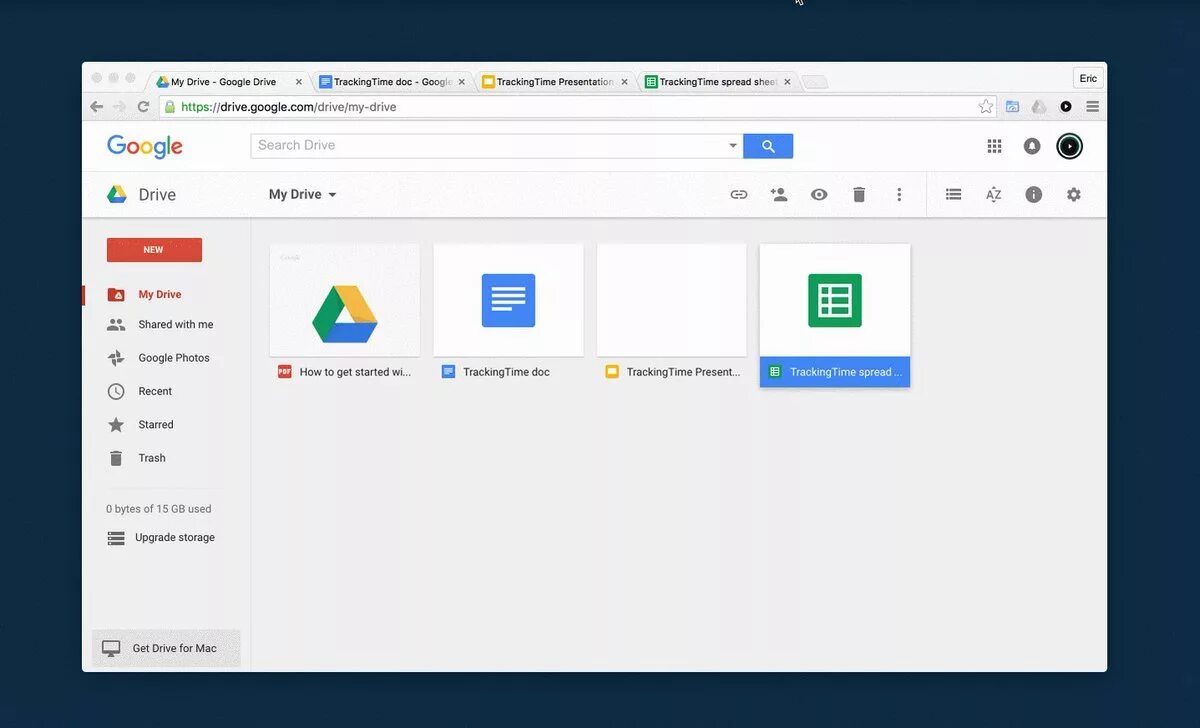
Task: Open the My Drive dropdown menu
Action: 303,195
